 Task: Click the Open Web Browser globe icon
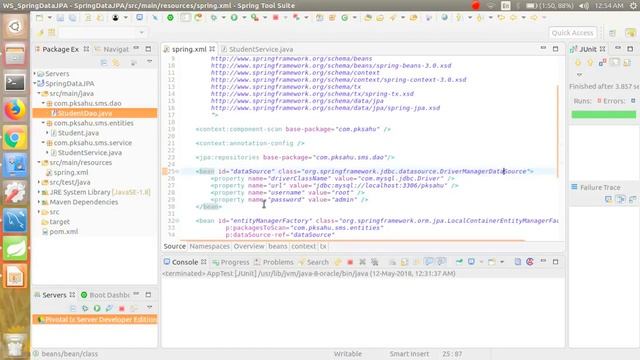pyautogui.click(x=444, y=18)
